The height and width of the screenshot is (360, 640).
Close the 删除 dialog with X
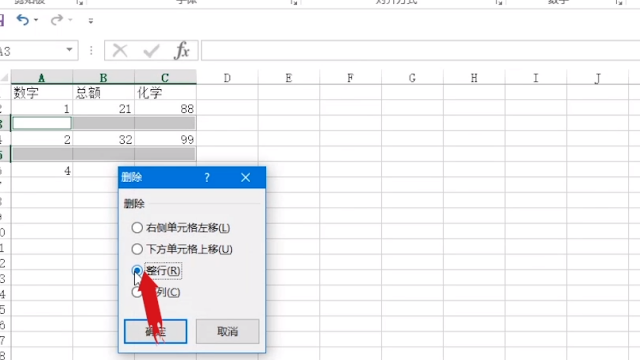point(245,177)
